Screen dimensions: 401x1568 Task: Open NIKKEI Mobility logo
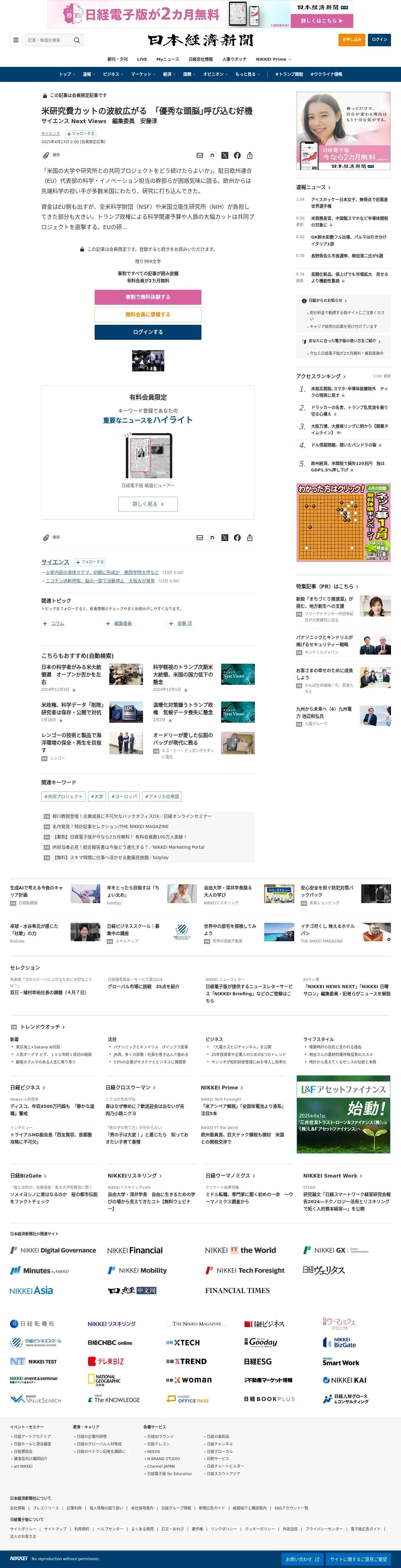point(137,1270)
